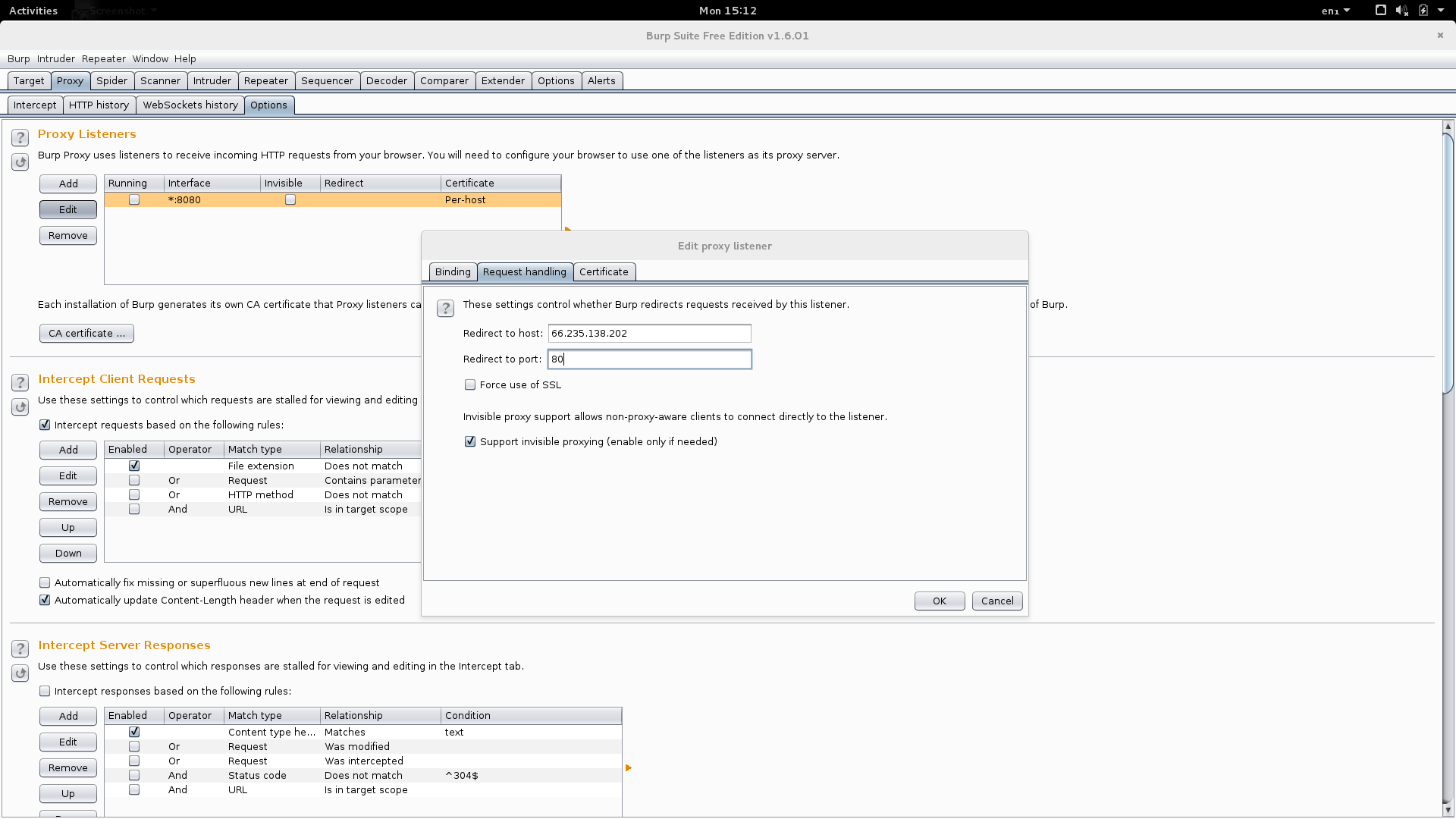Click the vertical scrollbar thumb on right
This screenshot has width=1456, height=819.
tap(1448, 262)
